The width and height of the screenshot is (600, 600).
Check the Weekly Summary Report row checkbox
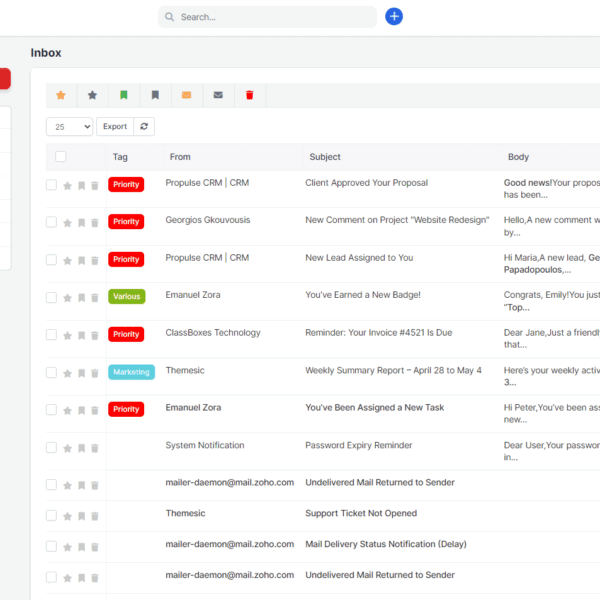click(51, 372)
